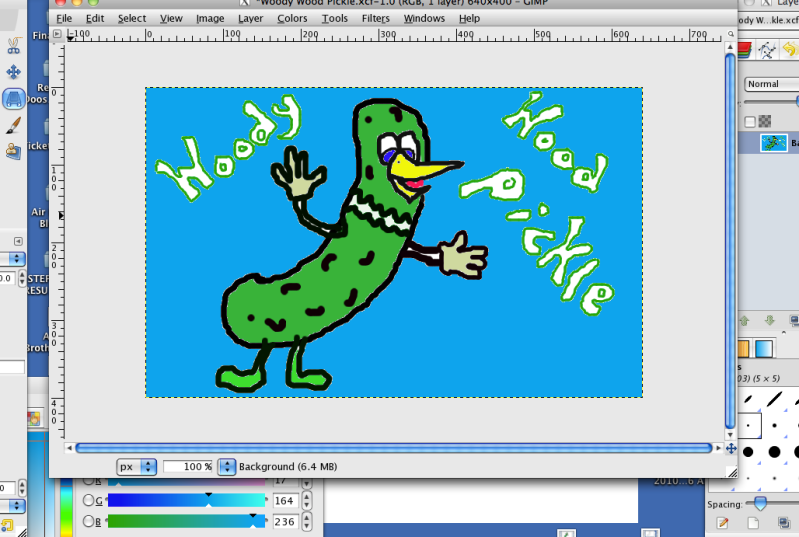Select the Background layer thumbnail
The image size is (799, 537).
[773, 143]
